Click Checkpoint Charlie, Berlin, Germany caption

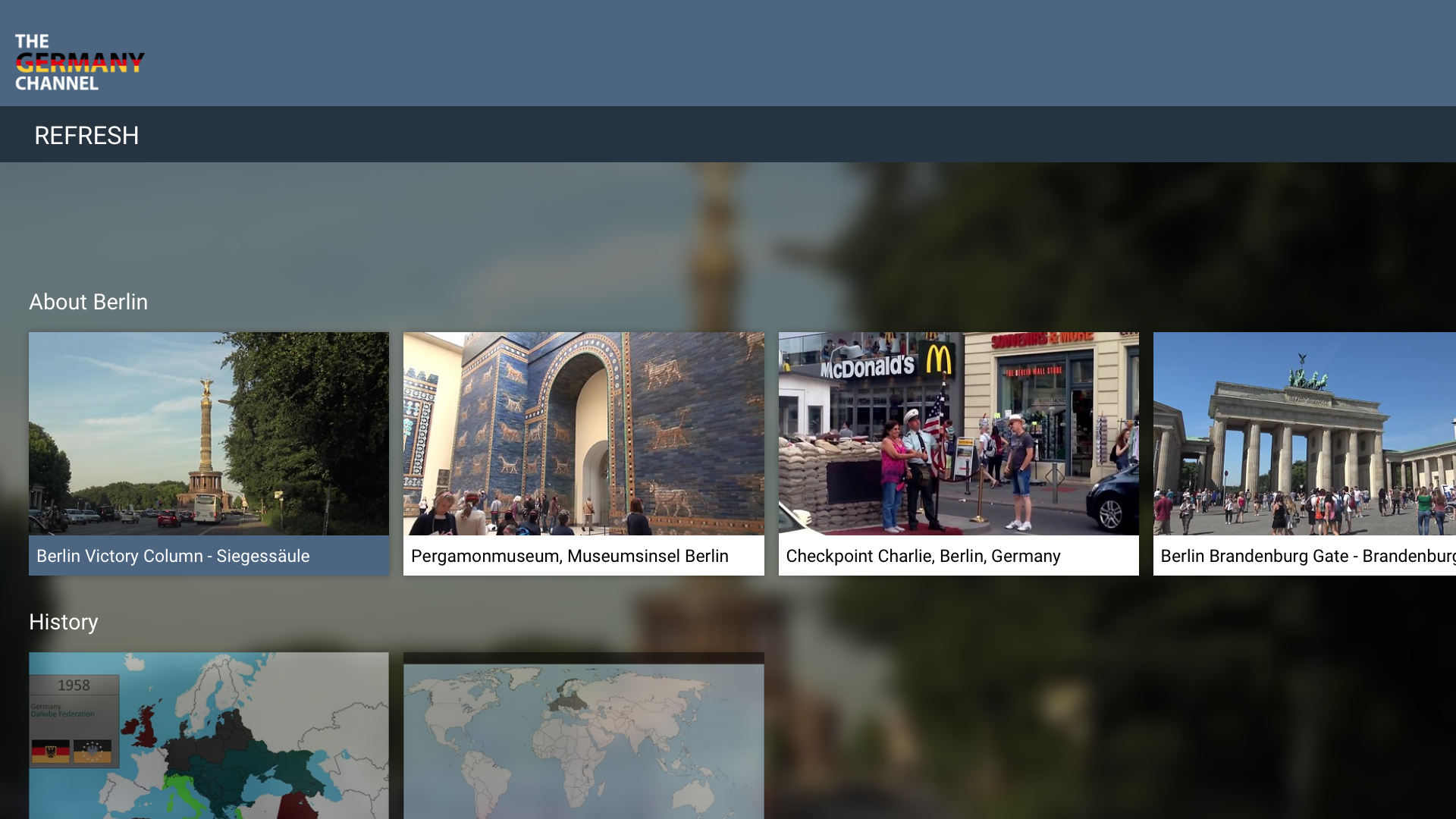923,556
